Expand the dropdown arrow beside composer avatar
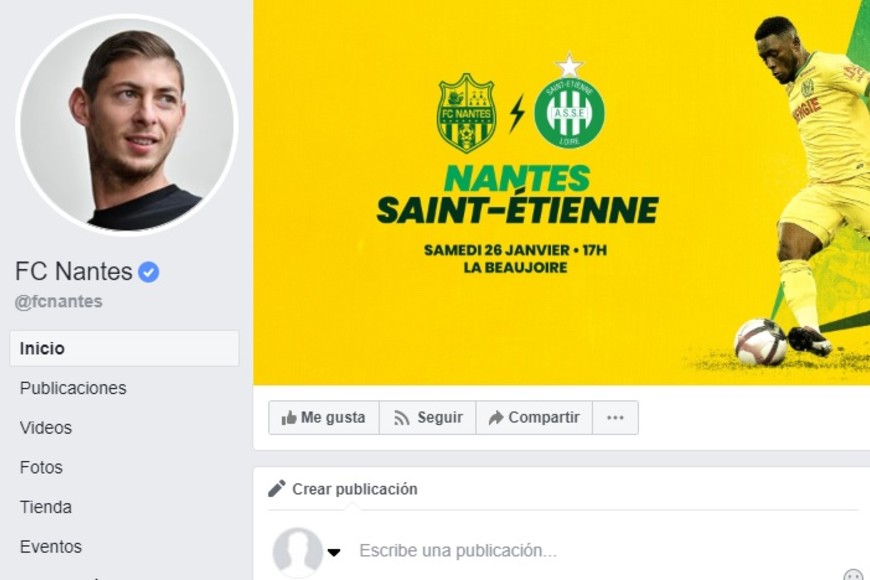Image resolution: width=870 pixels, height=580 pixels. (x=334, y=552)
